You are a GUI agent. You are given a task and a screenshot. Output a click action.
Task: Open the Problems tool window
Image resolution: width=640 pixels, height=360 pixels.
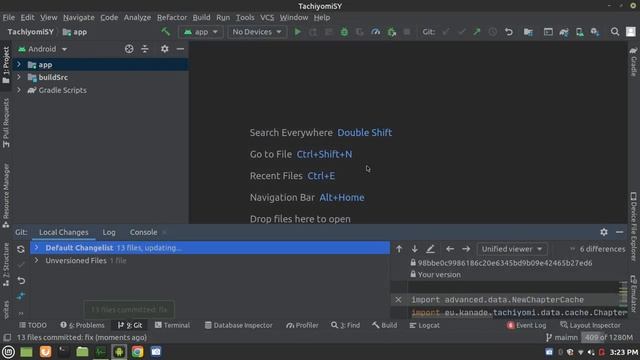tap(82, 325)
